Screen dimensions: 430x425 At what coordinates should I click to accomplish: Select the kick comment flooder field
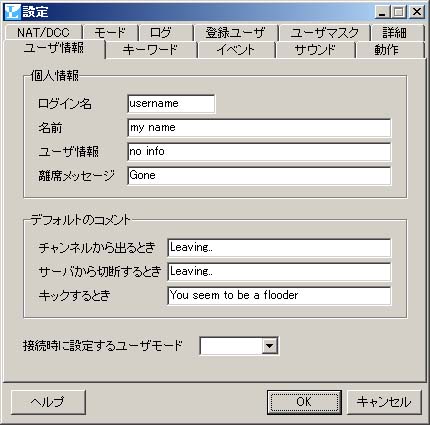point(279,296)
